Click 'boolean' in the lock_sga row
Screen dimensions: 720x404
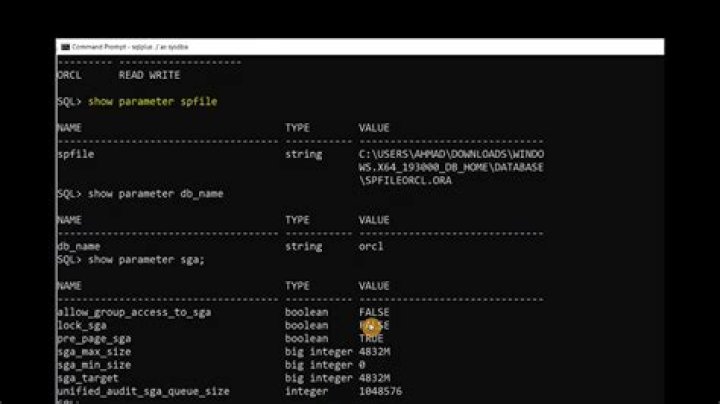coord(306,325)
